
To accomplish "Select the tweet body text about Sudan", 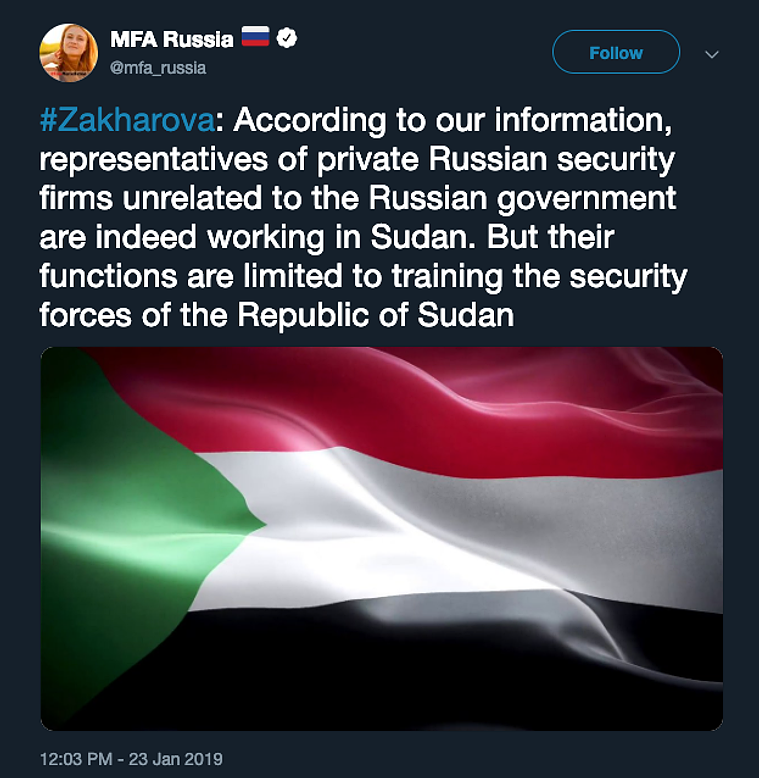I will pyautogui.click(x=363, y=217).
